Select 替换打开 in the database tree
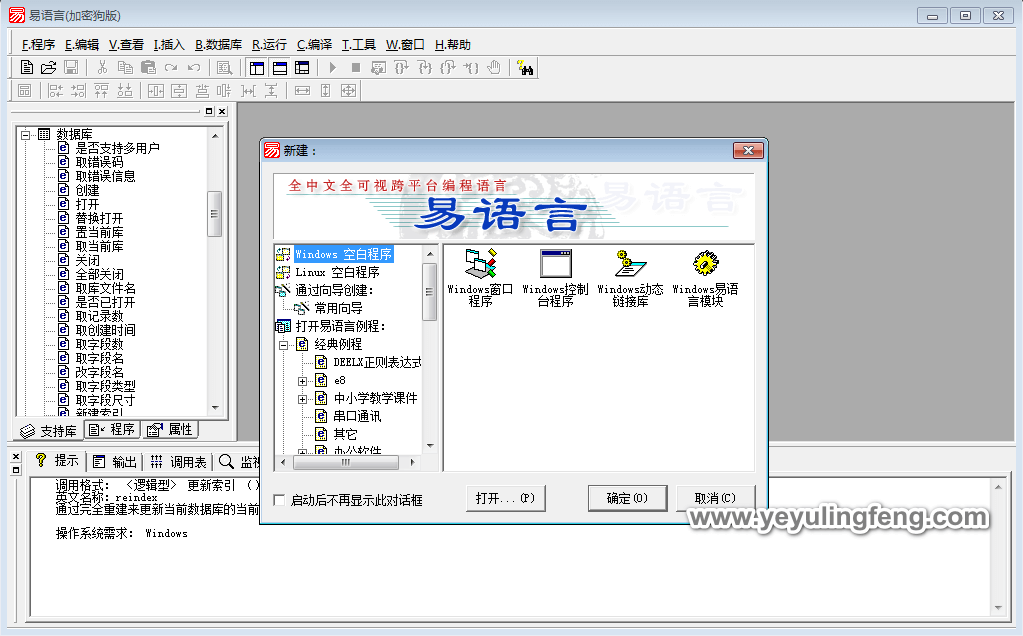 point(99,218)
